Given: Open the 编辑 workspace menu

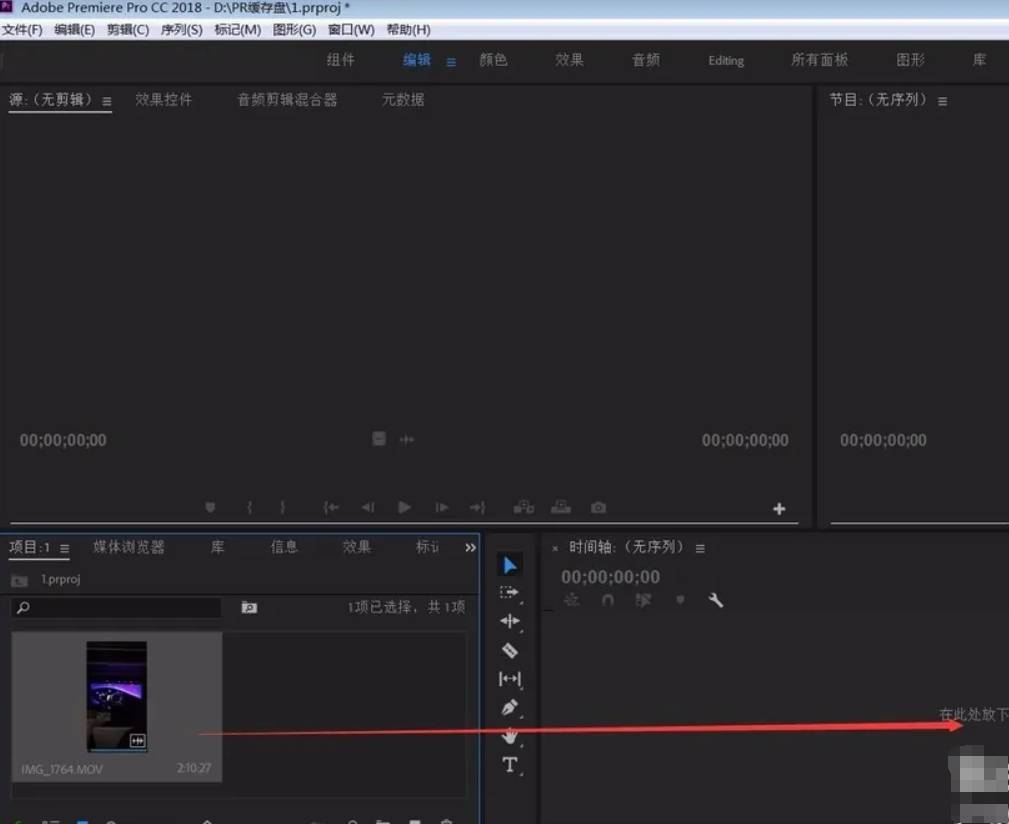Looking at the screenshot, I should point(451,62).
